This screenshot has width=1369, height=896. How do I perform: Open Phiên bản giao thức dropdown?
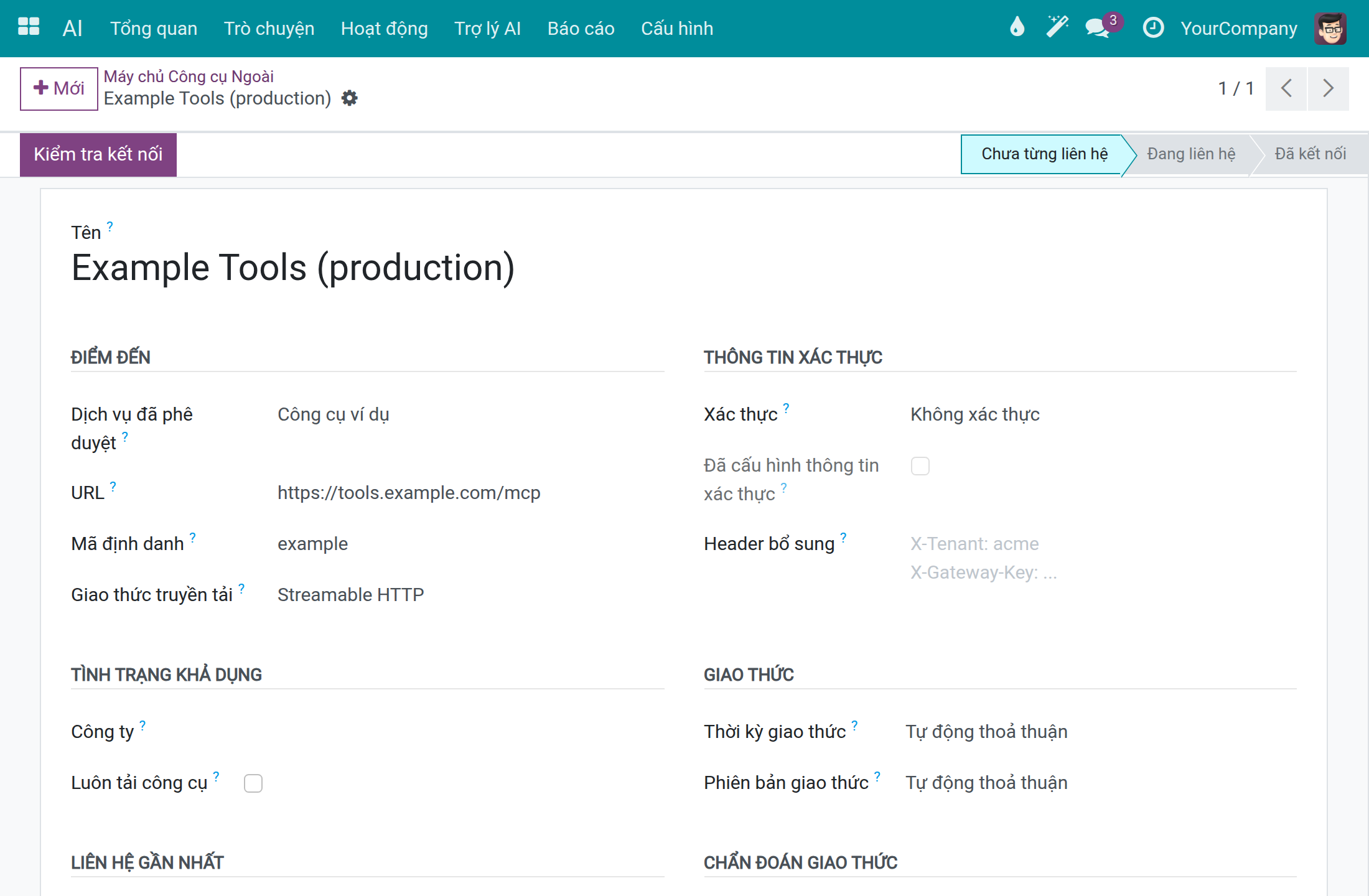tap(1101, 783)
